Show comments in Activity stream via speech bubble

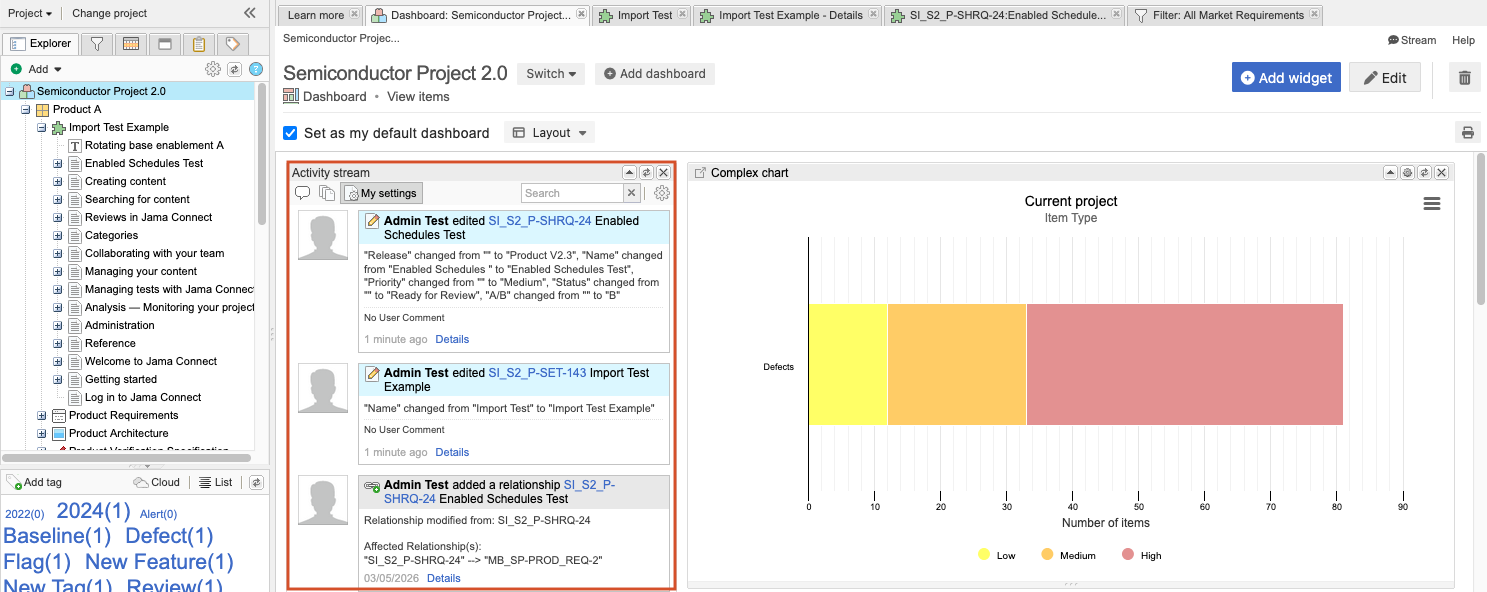click(302, 193)
